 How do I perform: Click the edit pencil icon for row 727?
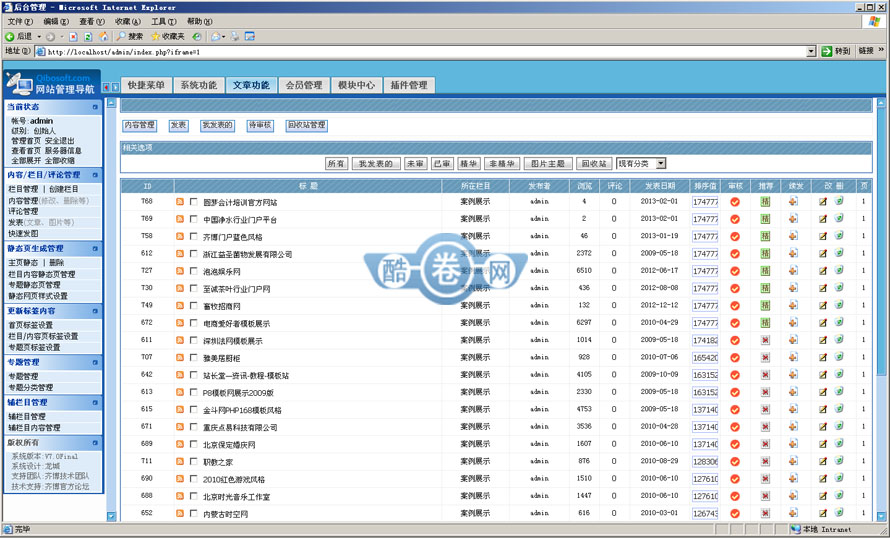pyautogui.click(x=823, y=271)
